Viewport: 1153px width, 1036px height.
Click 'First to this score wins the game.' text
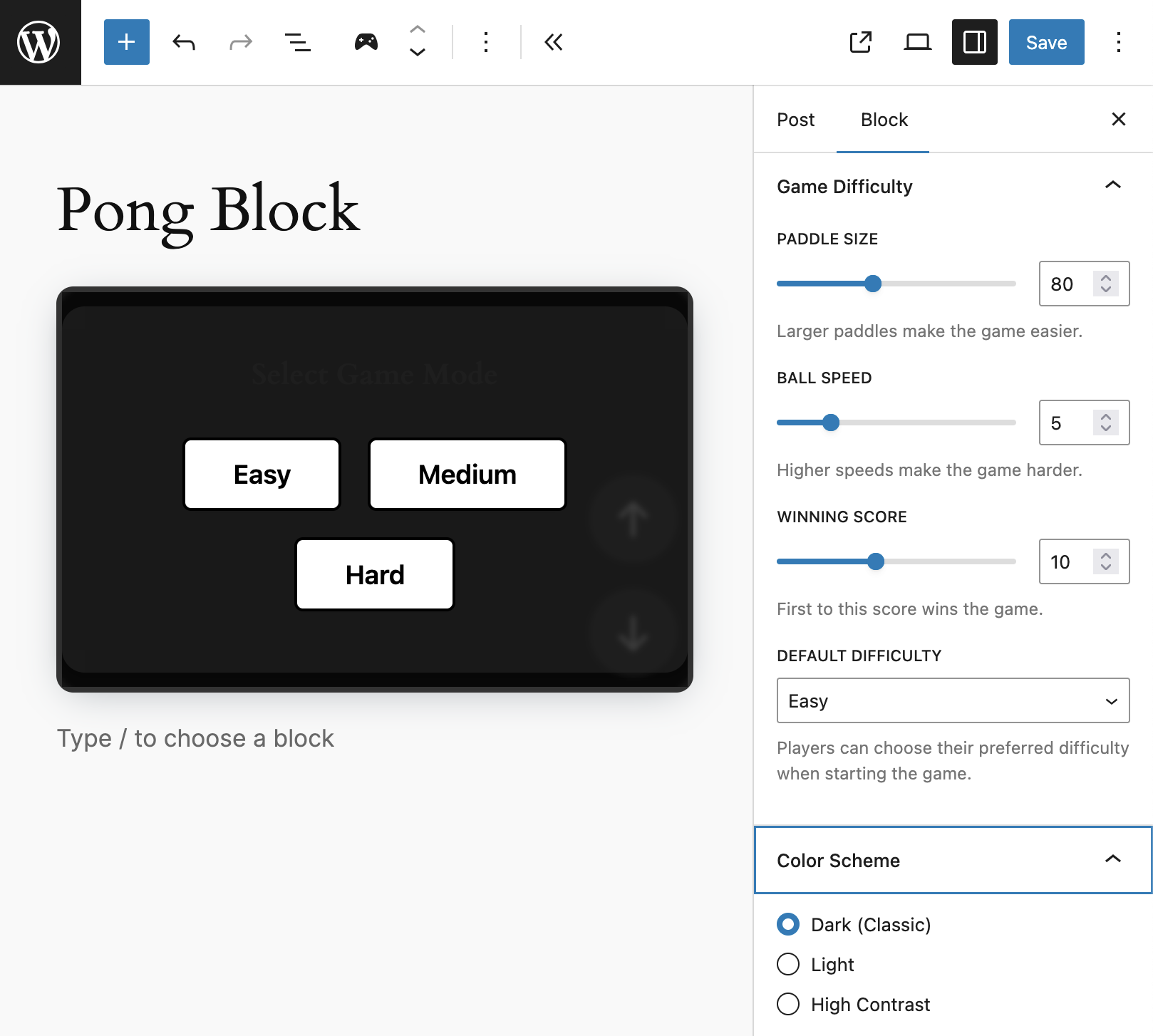click(910, 609)
